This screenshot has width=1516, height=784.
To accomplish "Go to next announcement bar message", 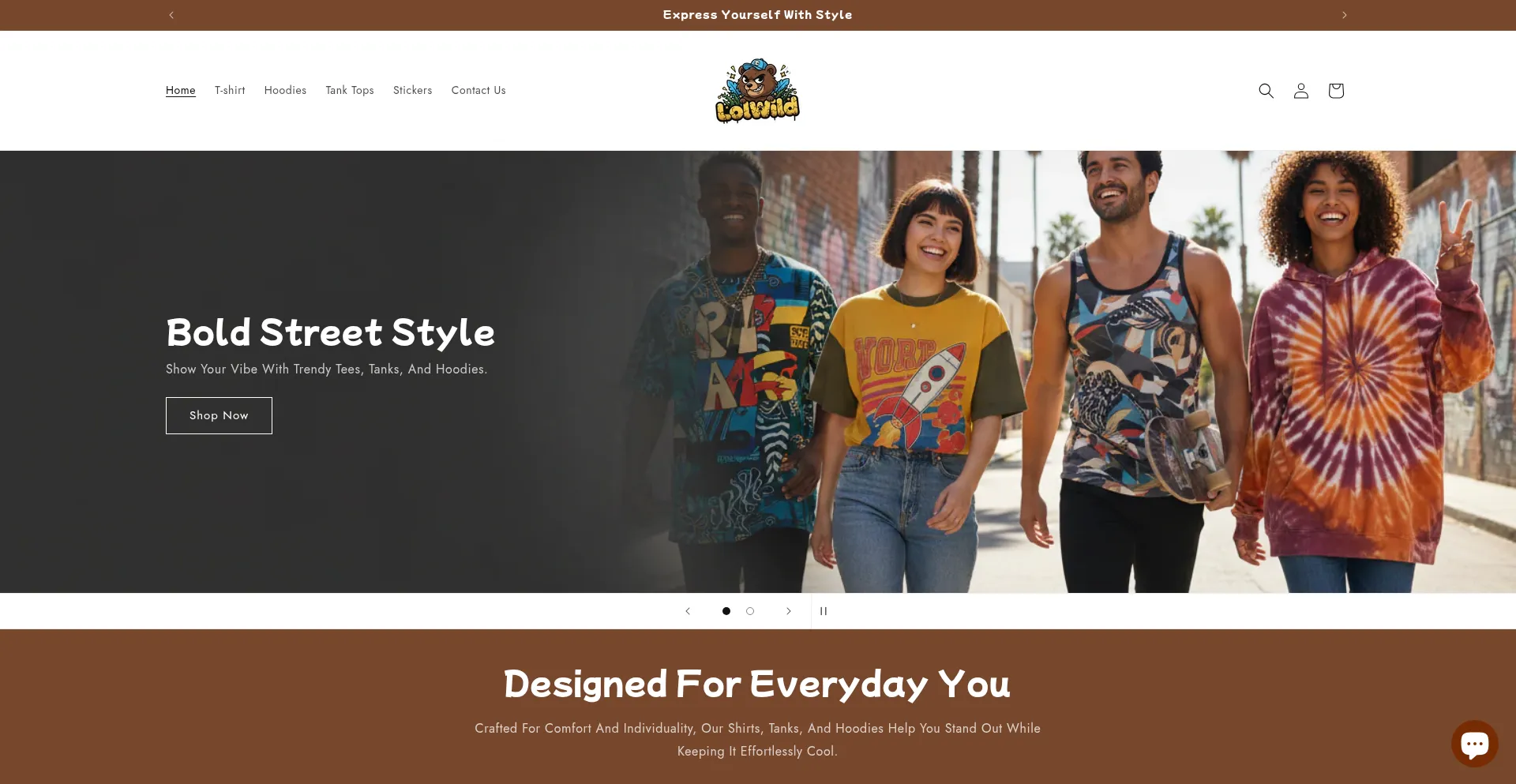I will pyautogui.click(x=1344, y=15).
